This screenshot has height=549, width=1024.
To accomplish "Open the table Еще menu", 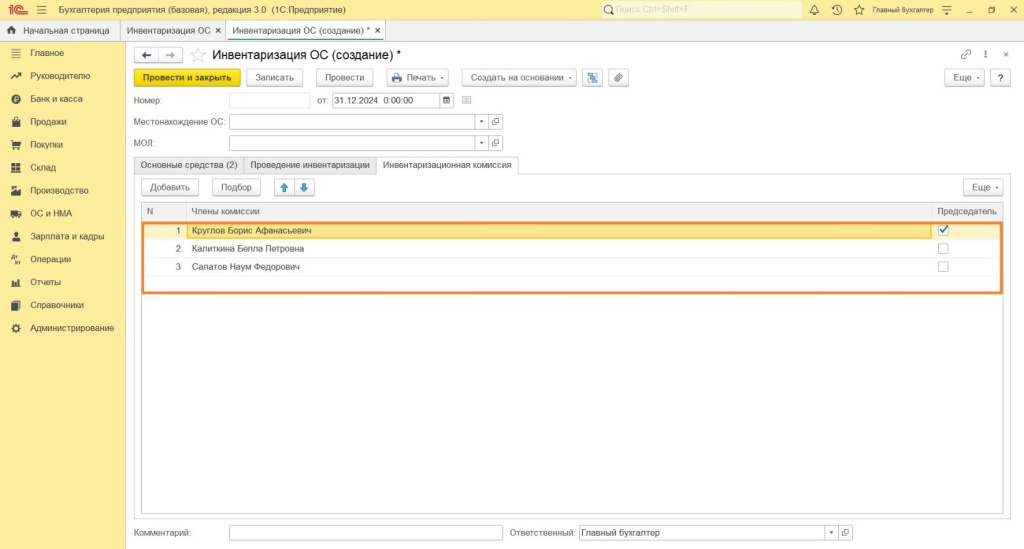I will click(983, 187).
